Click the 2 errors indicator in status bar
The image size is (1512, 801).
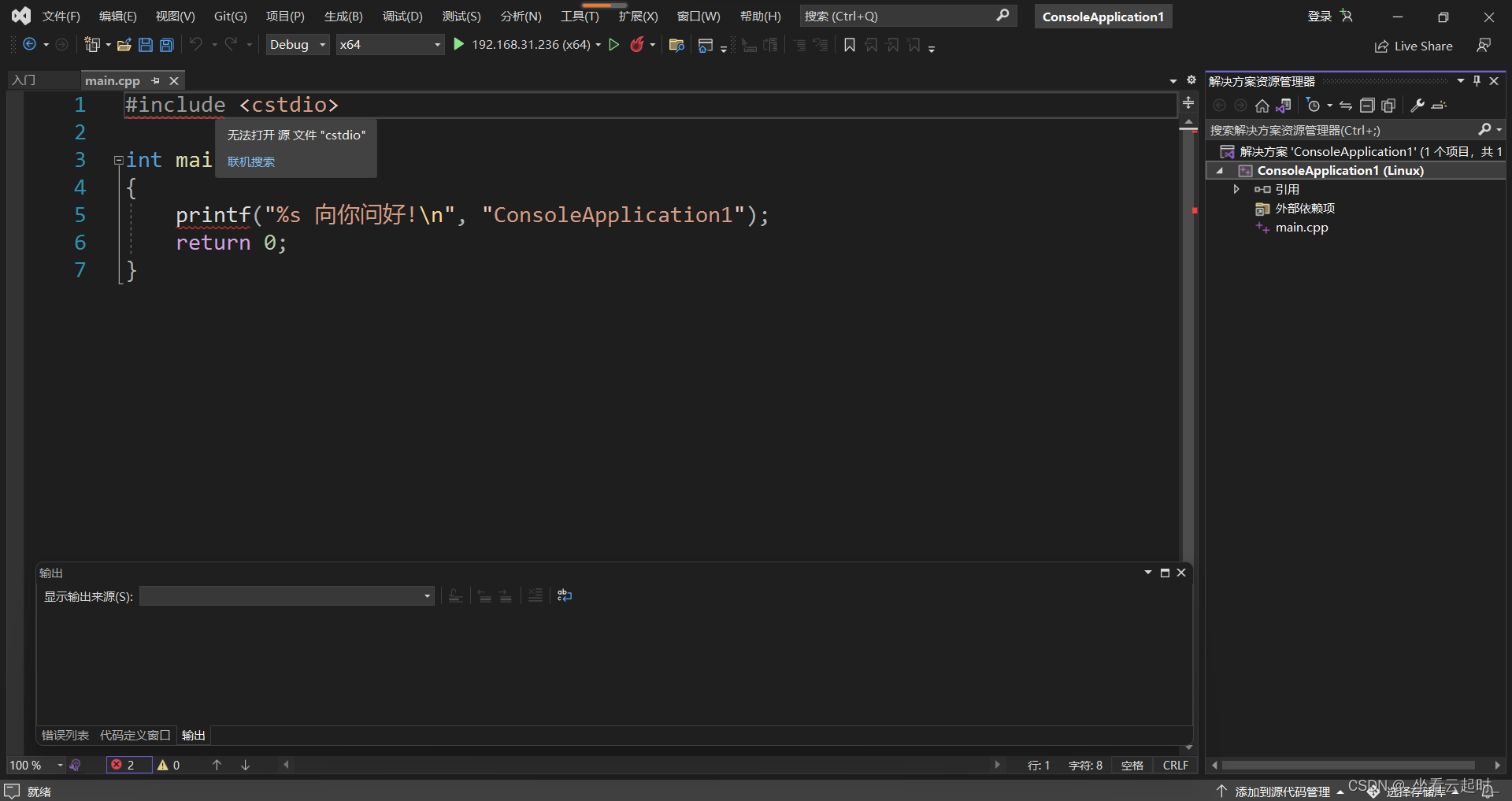[128, 764]
